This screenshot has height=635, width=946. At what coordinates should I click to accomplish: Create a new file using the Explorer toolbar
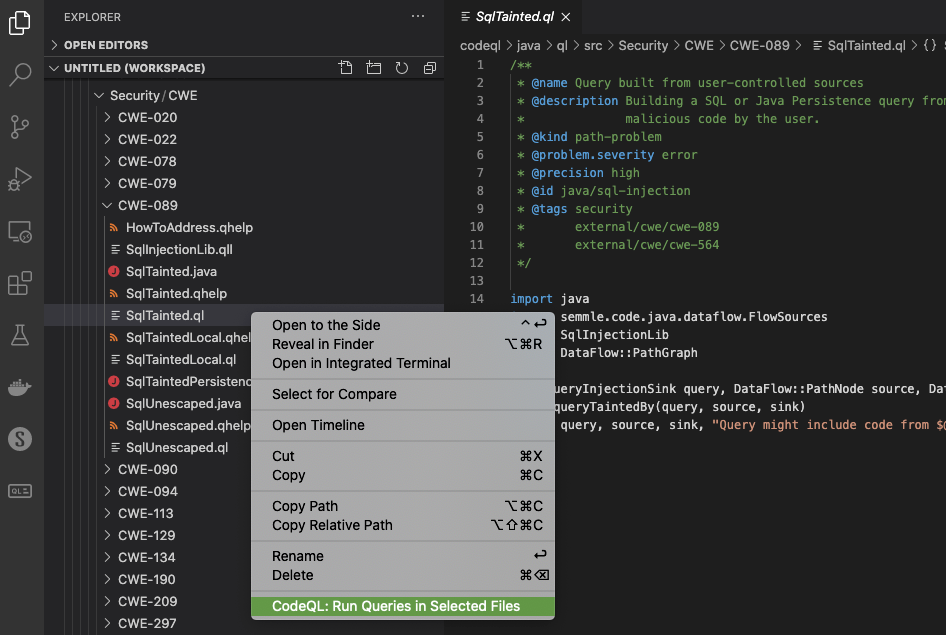pos(346,67)
